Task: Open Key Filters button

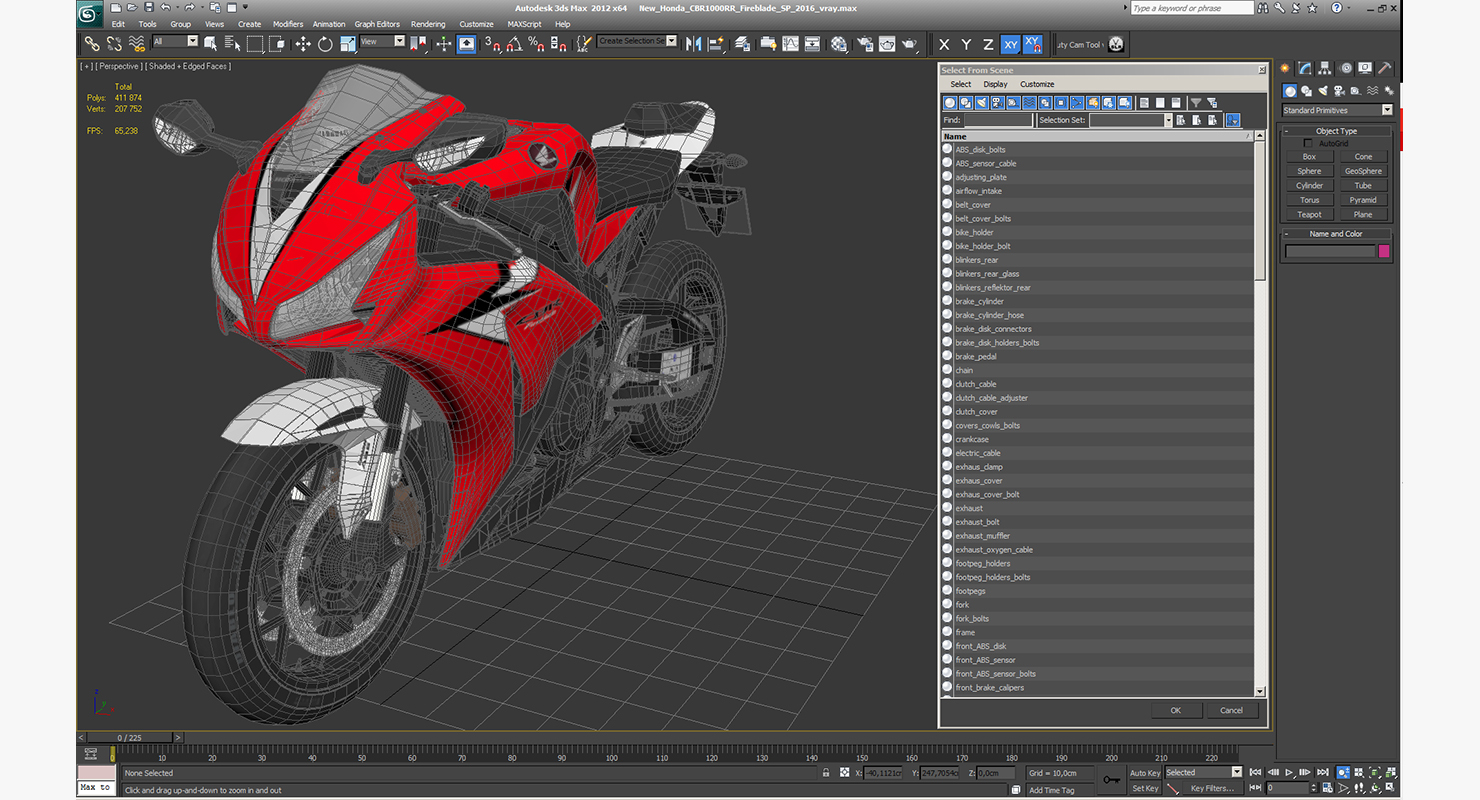Action: (x=1211, y=788)
